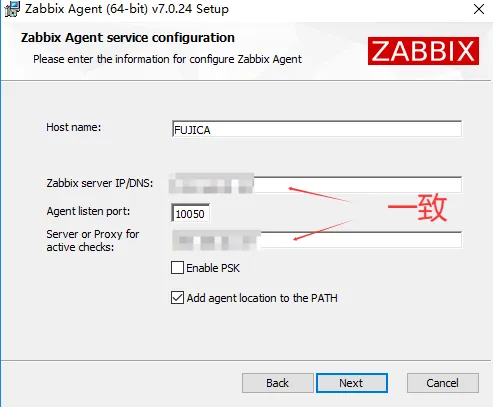
Task: Click the Please enter the information subtitle
Action: pyautogui.click(x=167, y=59)
